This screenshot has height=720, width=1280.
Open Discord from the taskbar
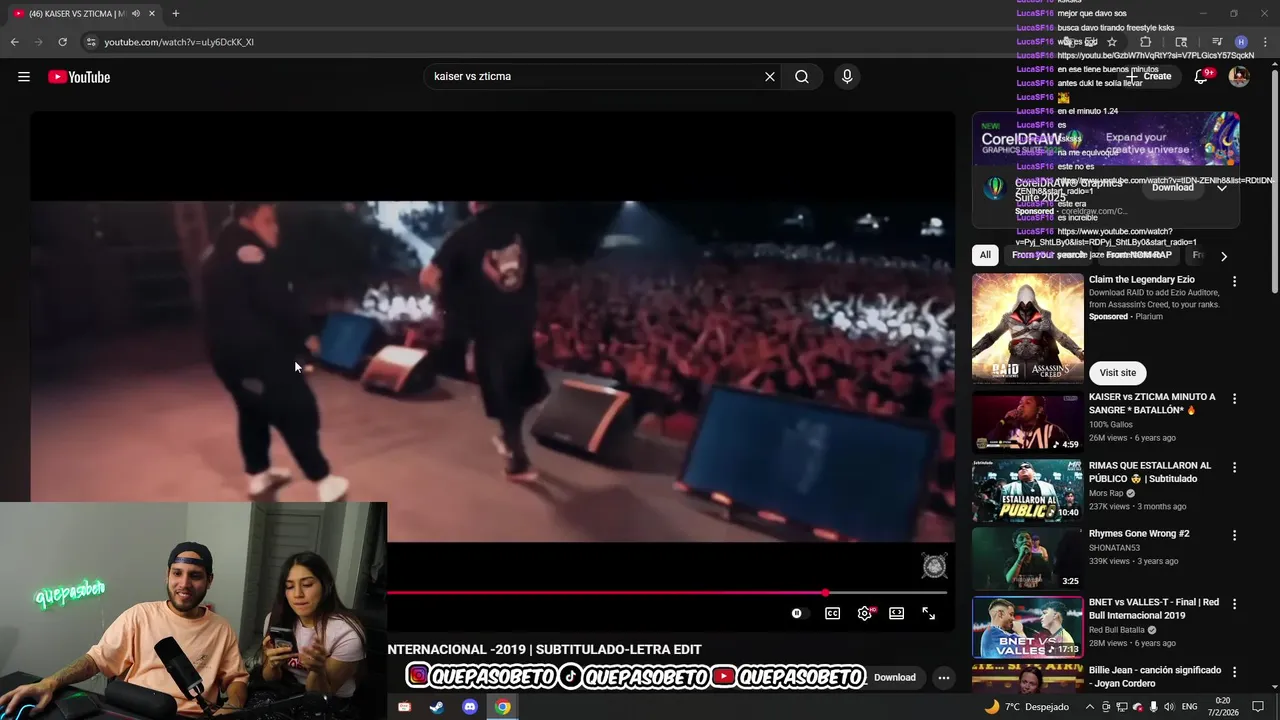click(x=470, y=707)
